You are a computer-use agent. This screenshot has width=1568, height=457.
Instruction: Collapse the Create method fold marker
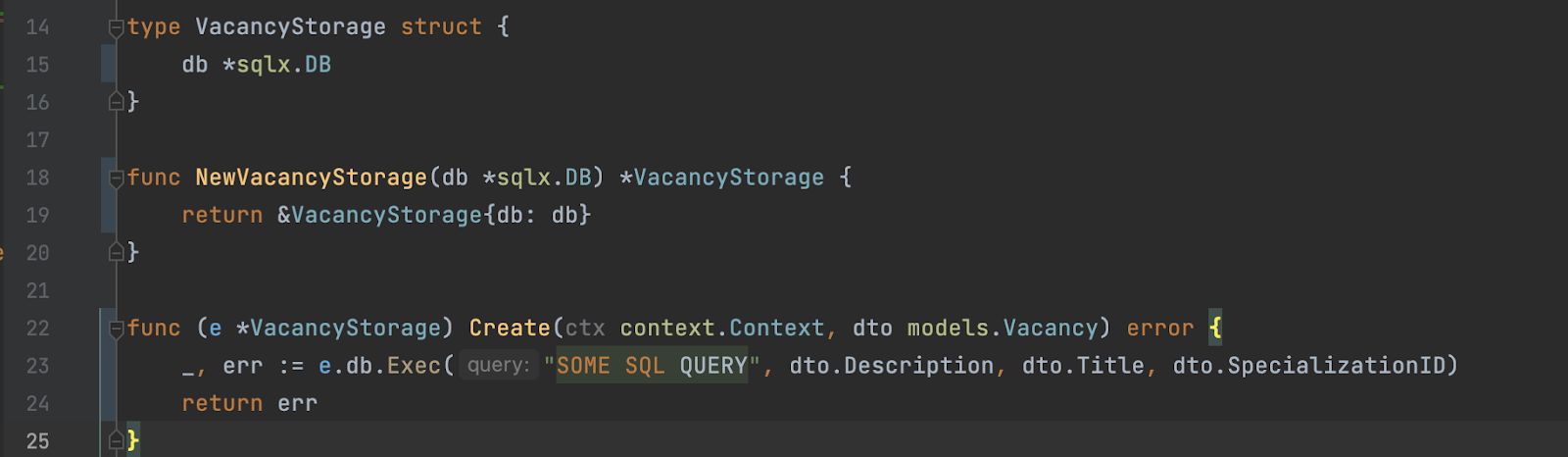pos(116,328)
